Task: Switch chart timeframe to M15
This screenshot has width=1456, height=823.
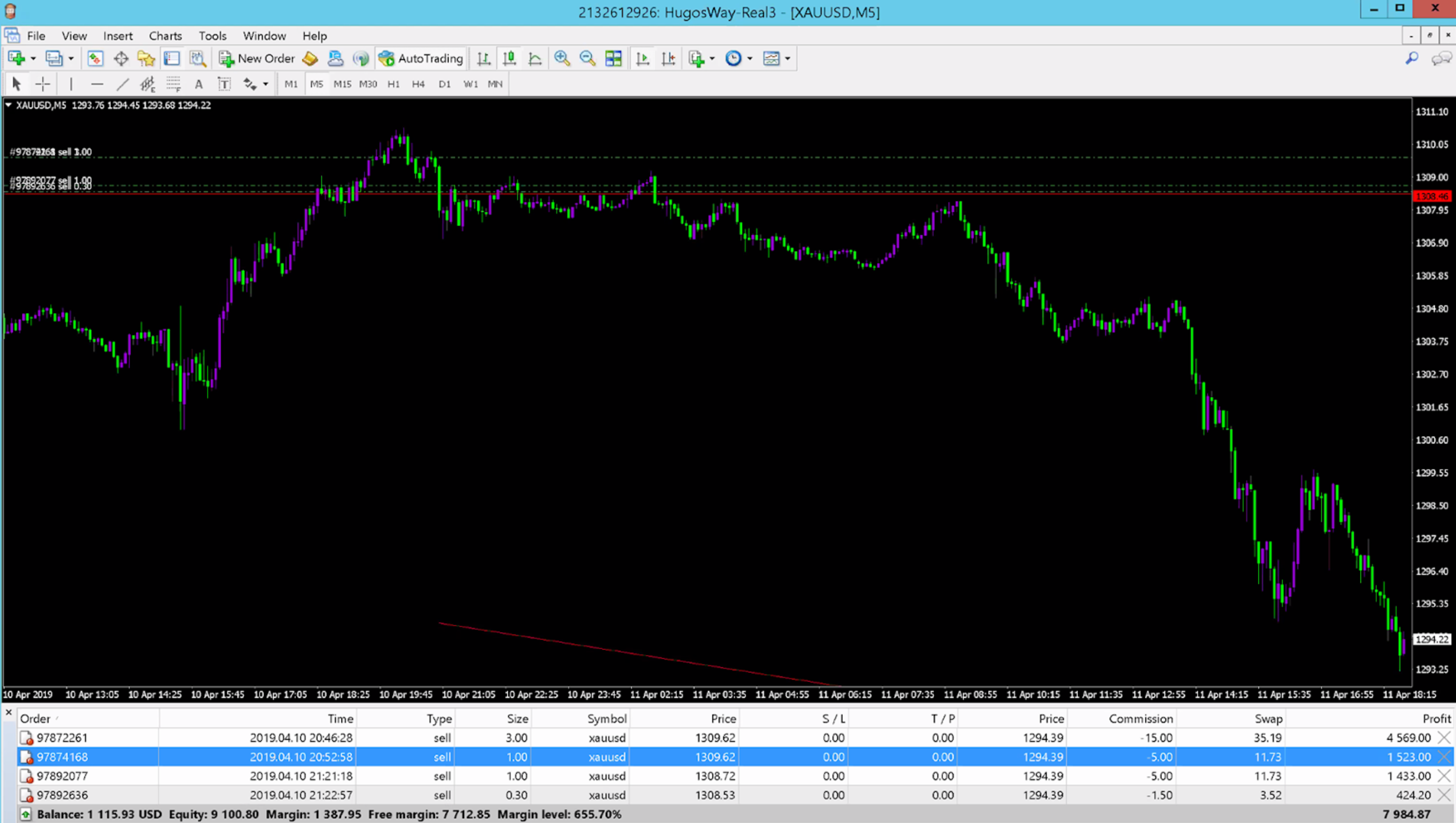Action: tap(342, 84)
